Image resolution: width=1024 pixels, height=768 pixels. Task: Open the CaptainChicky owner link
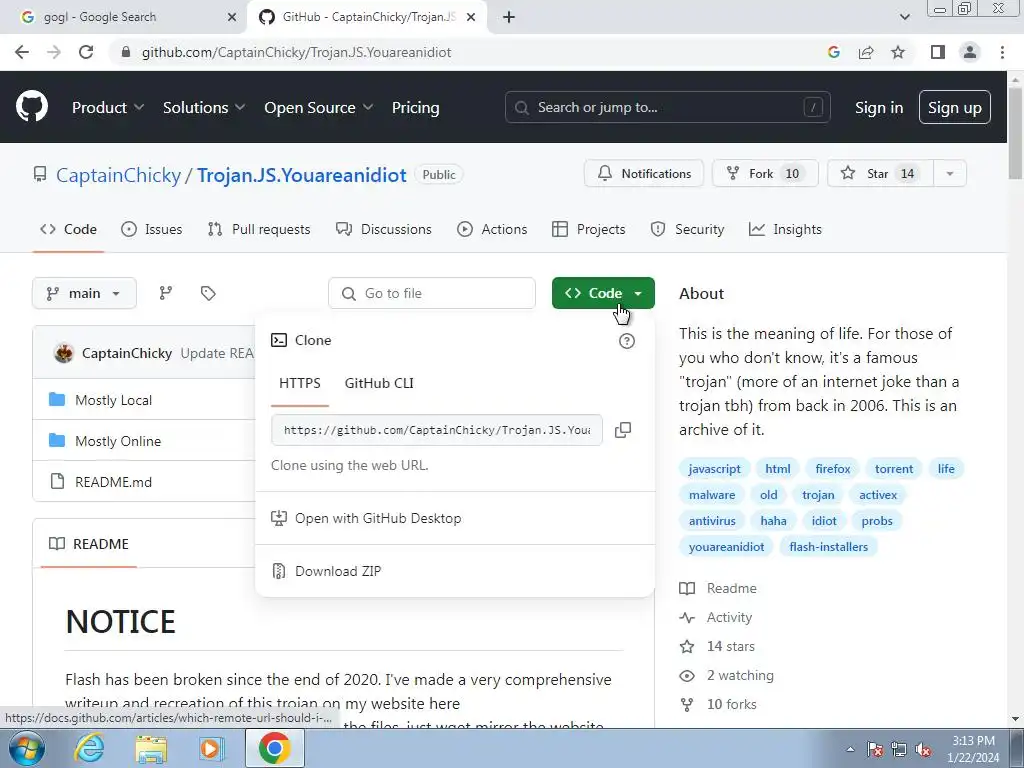click(118, 175)
